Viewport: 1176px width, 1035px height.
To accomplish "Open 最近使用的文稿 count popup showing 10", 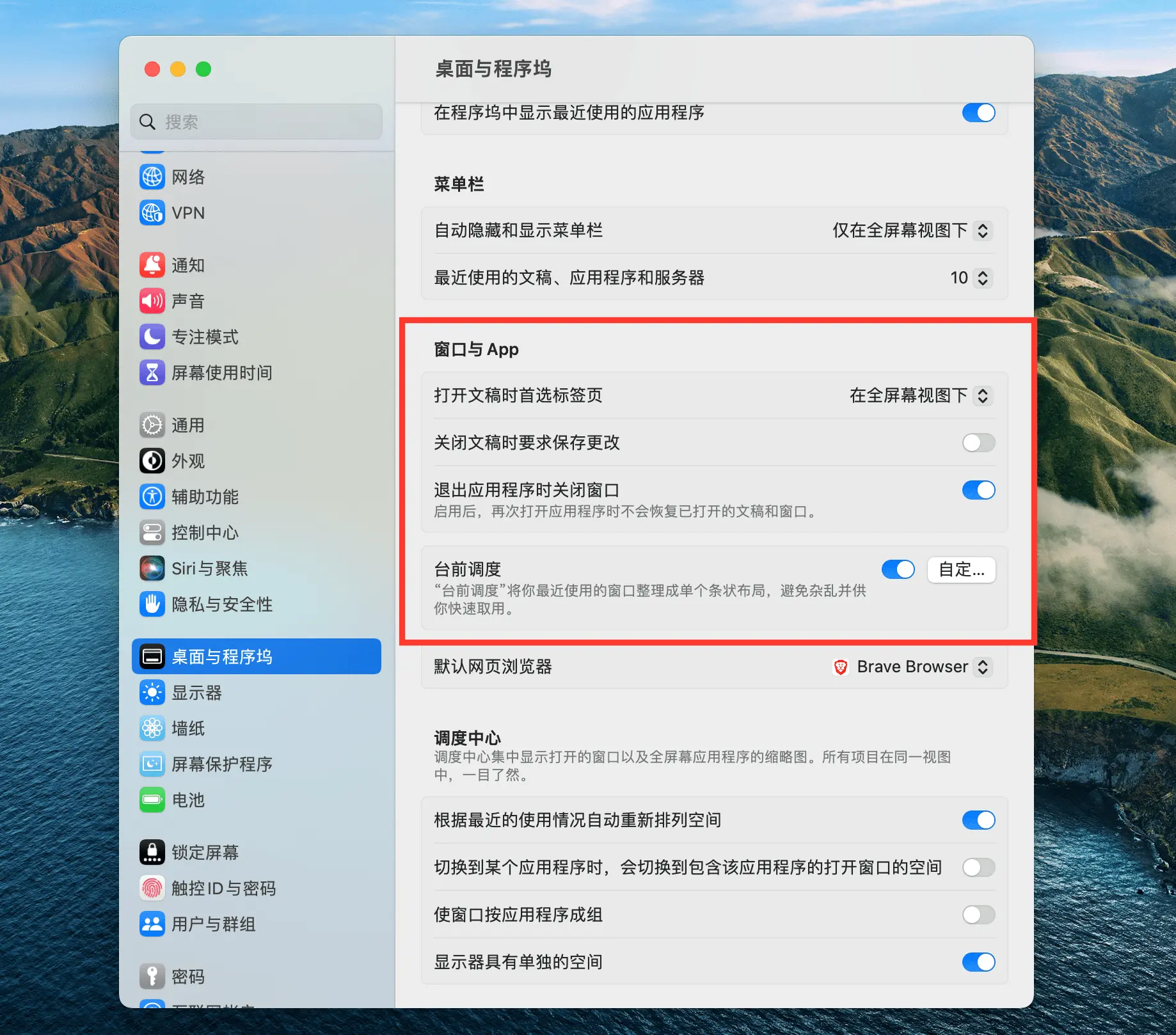I will [971, 278].
